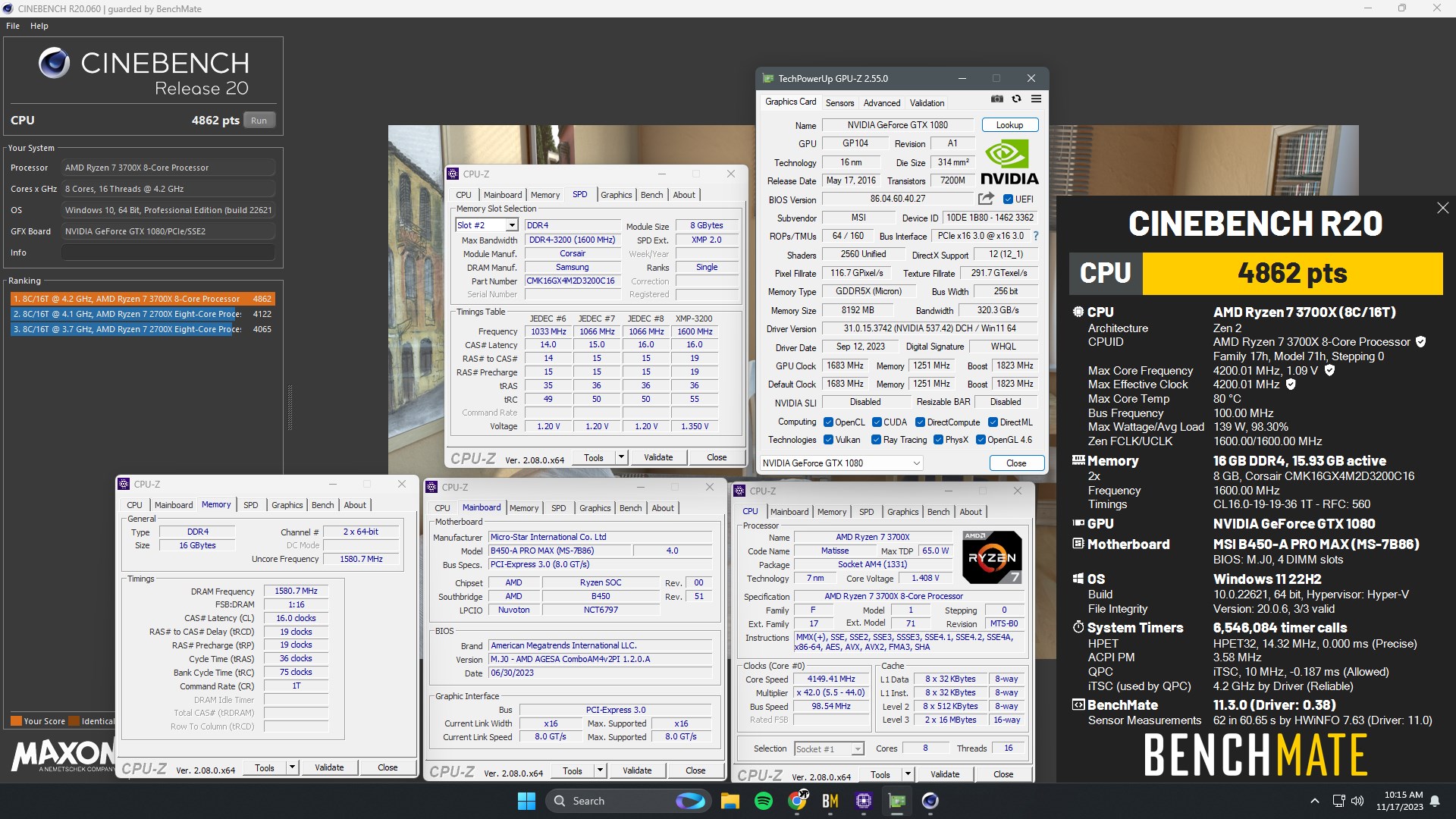Click the CPUID verified shield icon
This screenshot has height=819, width=1456.
click(1421, 342)
